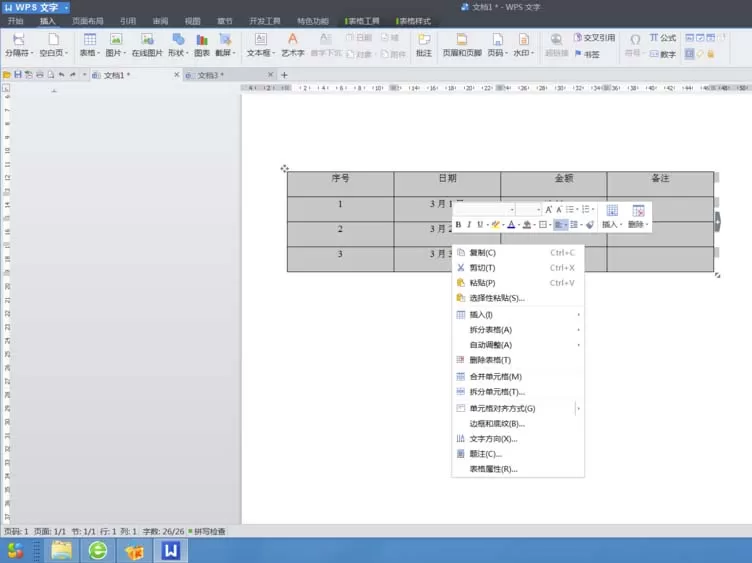
Task: Choose 剪切(T) from the context menu
Action: coord(517,268)
